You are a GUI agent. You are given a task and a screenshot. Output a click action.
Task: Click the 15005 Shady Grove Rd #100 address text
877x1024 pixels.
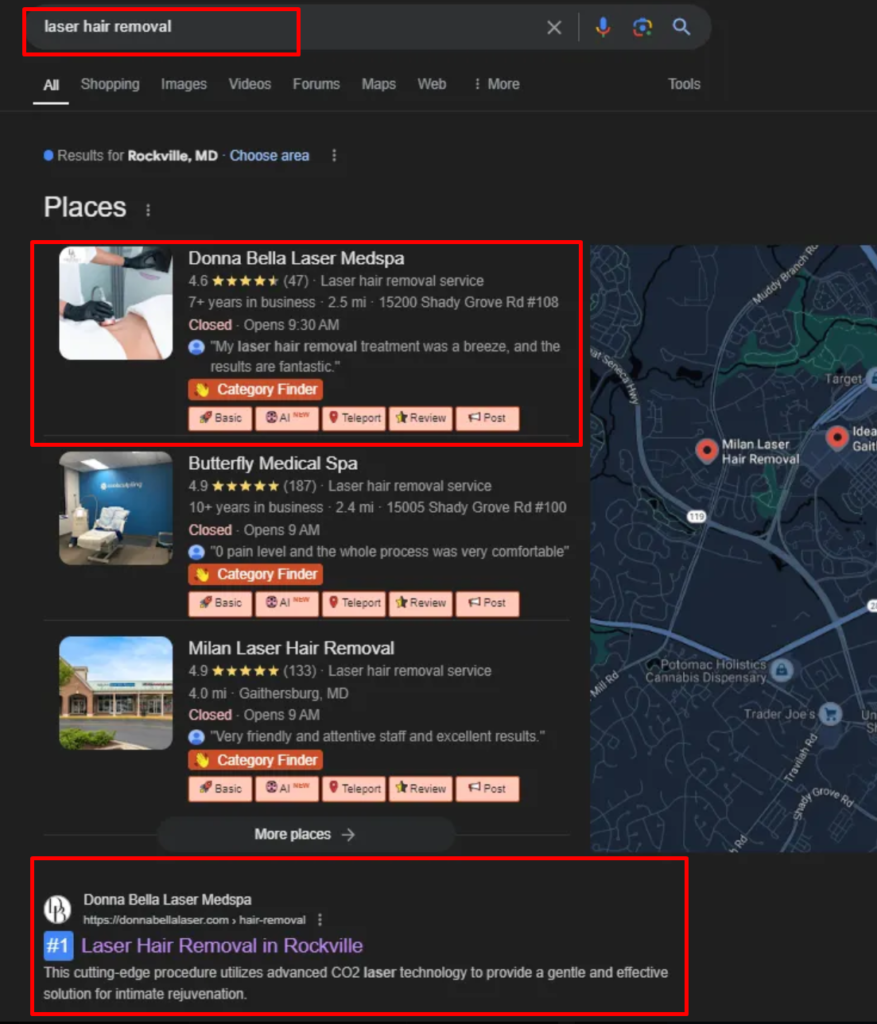tap(476, 507)
